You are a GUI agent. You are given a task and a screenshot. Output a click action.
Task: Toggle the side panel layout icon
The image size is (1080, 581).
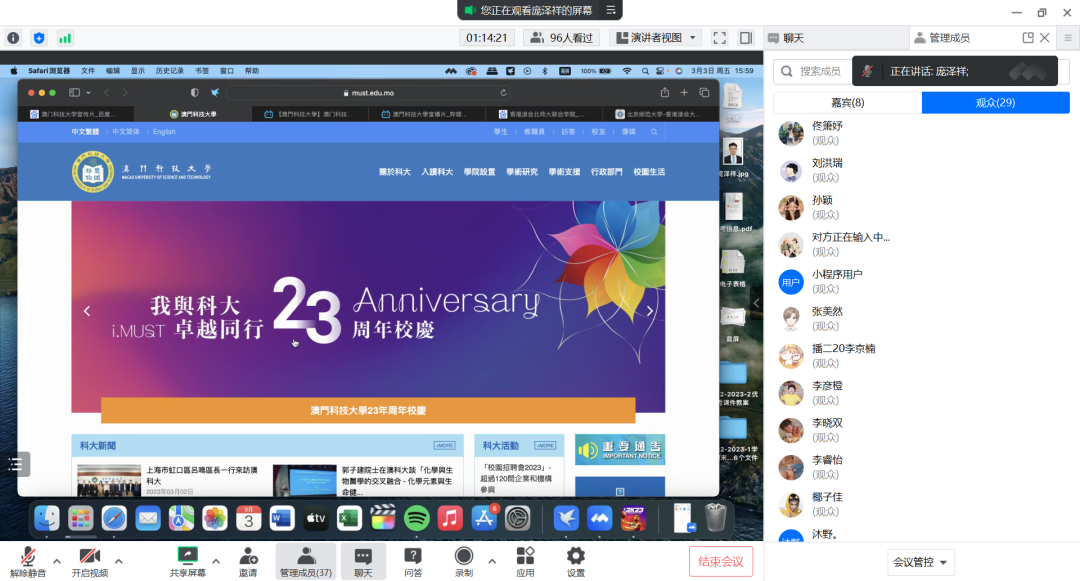pyautogui.click(x=746, y=38)
